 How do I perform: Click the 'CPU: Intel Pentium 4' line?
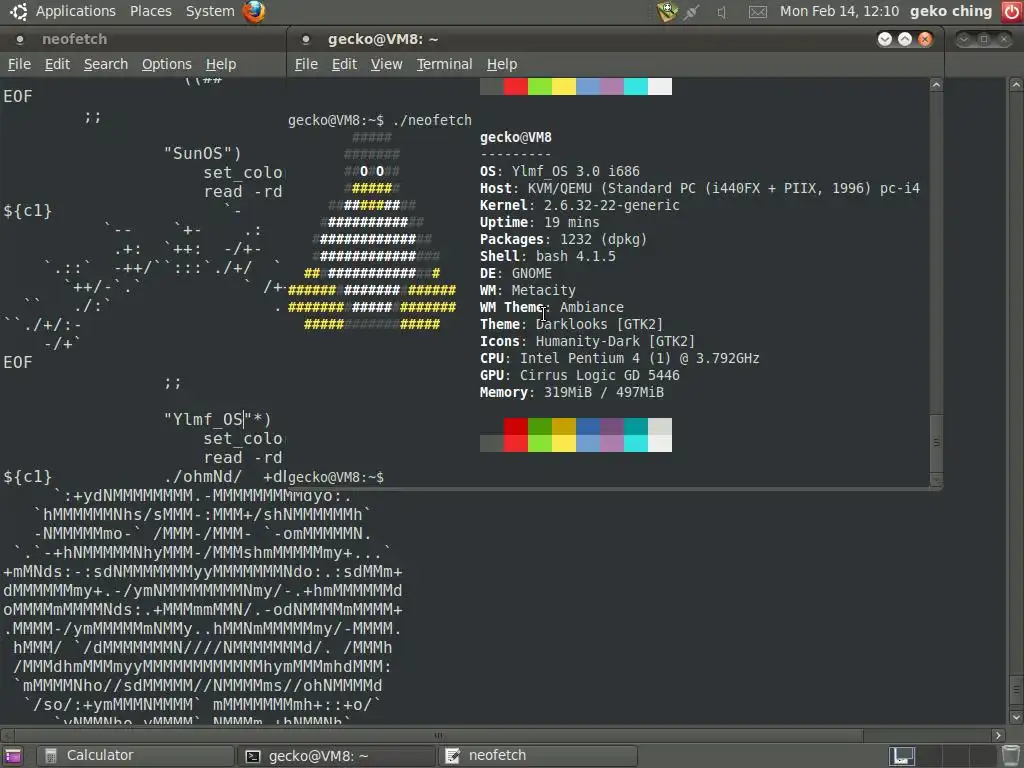(x=620, y=358)
